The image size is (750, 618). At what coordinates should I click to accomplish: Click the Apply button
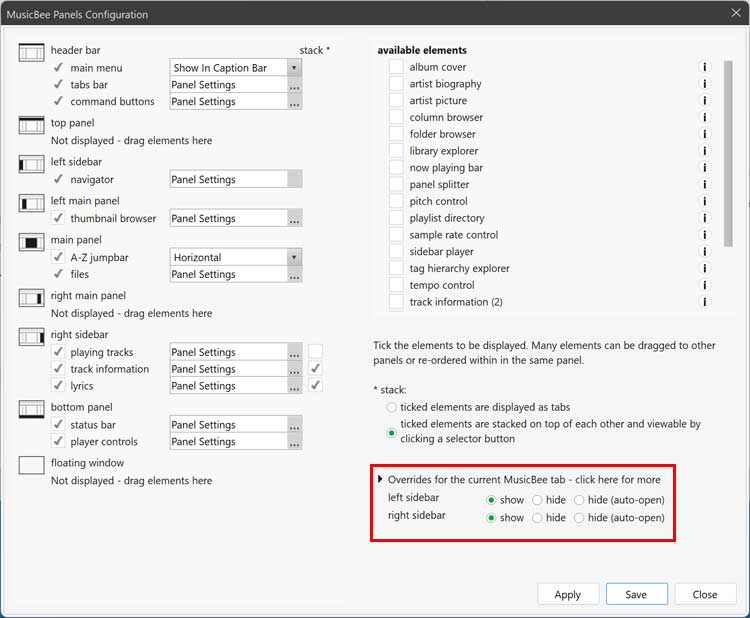point(568,594)
